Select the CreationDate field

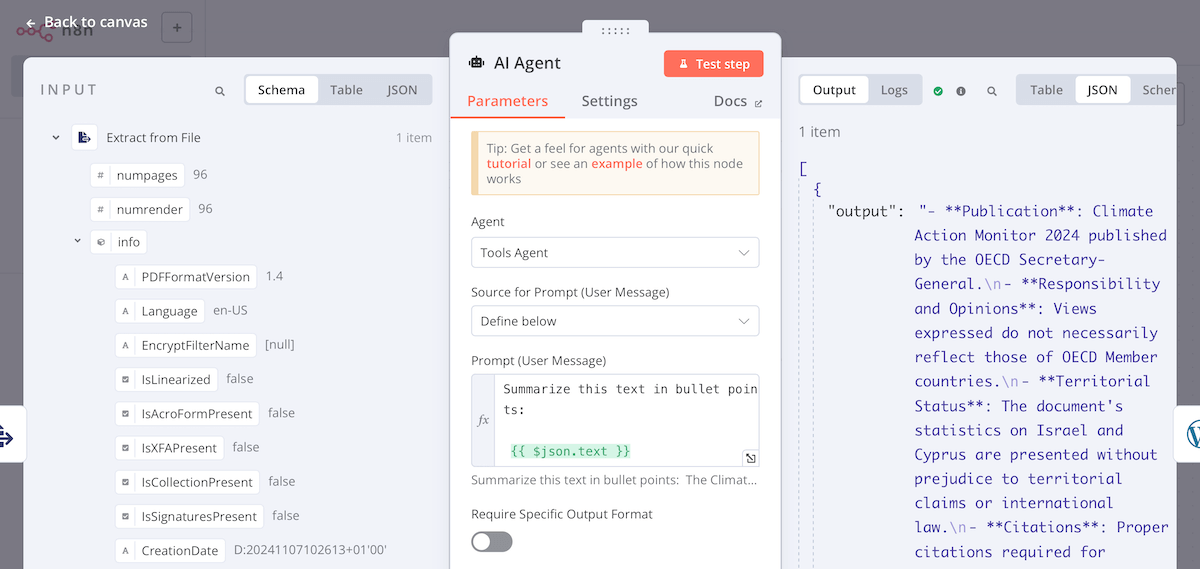(x=171, y=550)
